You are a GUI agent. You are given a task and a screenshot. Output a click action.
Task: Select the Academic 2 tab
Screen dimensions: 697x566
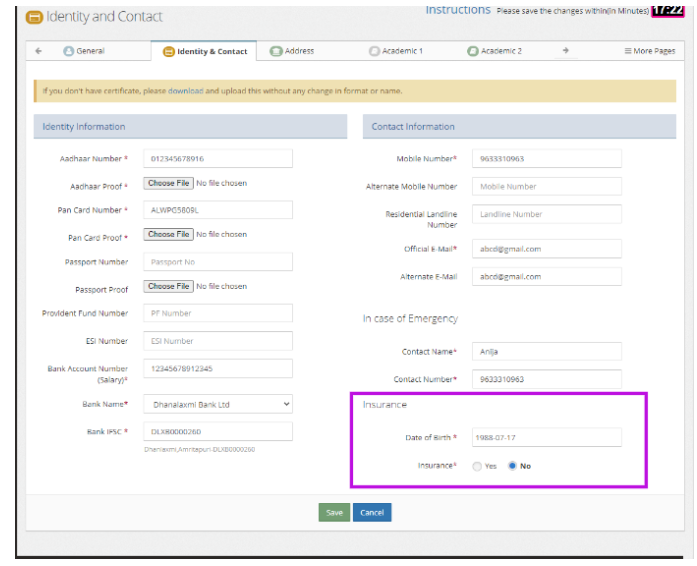[x=495, y=51]
